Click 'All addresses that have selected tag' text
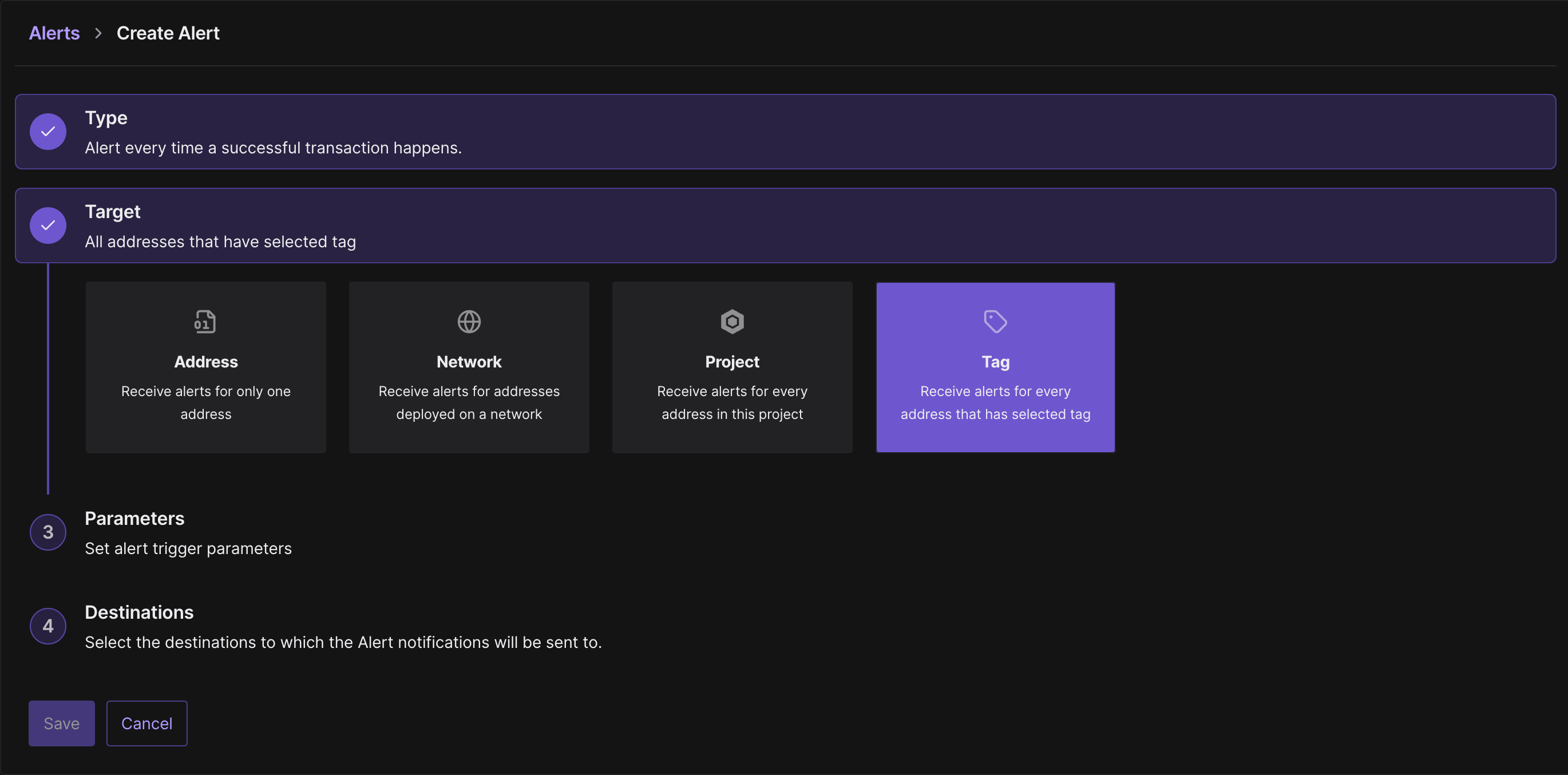Image resolution: width=1568 pixels, height=775 pixels. click(x=220, y=242)
